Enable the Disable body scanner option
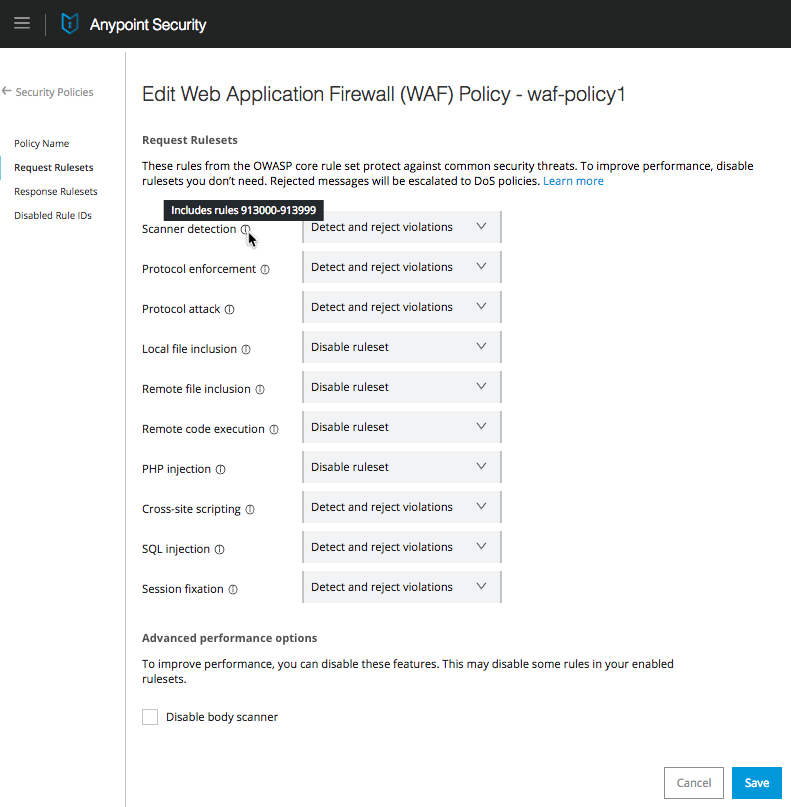Screen dimensions: 791x807 tap(149, 716)
